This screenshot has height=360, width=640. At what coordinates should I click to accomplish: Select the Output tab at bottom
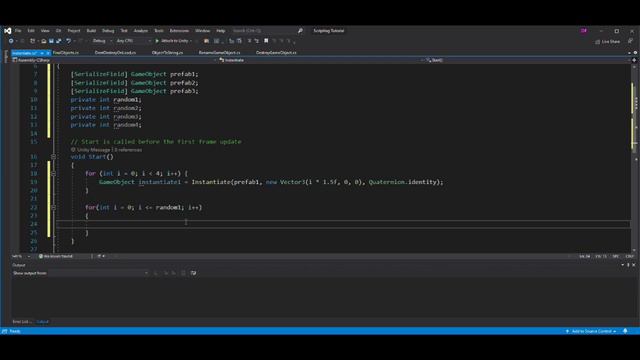coord(42,322)
